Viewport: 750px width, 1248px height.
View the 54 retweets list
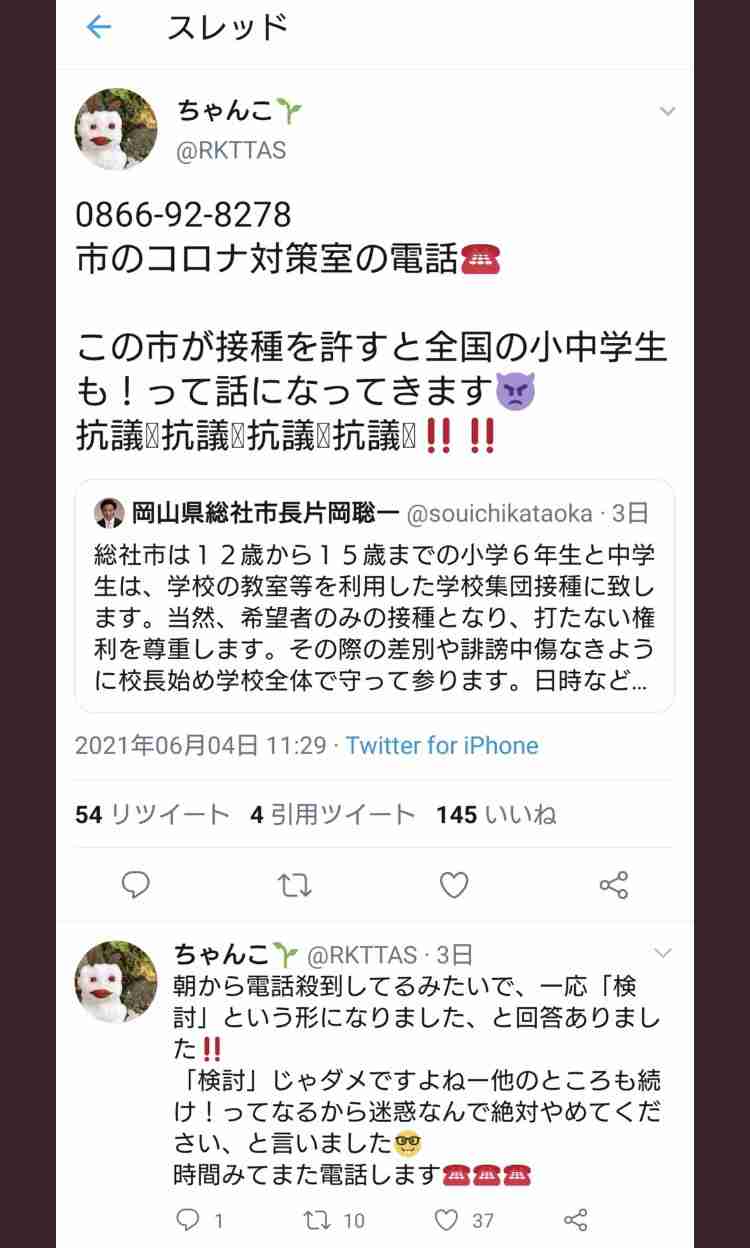tap(152, 815)
